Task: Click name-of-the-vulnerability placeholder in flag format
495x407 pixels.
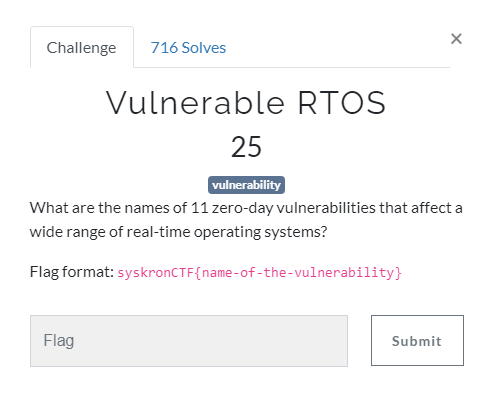Action: (x=298, y=272)
